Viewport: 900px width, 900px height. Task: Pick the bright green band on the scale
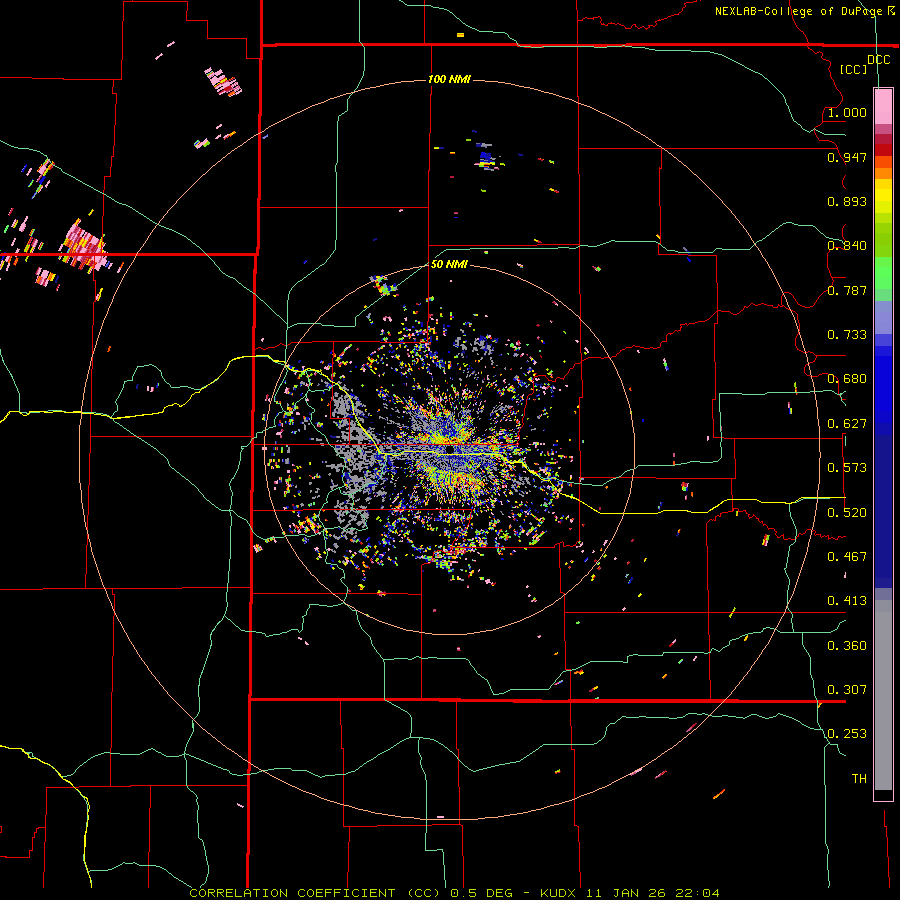coord(883,273)
